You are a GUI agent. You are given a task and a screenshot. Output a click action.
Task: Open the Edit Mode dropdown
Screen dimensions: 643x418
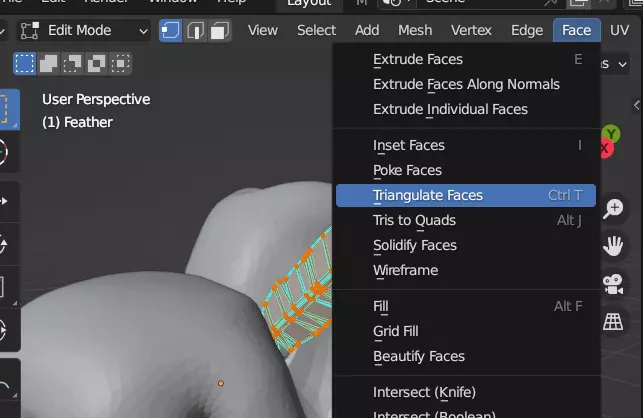pyautogui.click(x=84, y=30)
